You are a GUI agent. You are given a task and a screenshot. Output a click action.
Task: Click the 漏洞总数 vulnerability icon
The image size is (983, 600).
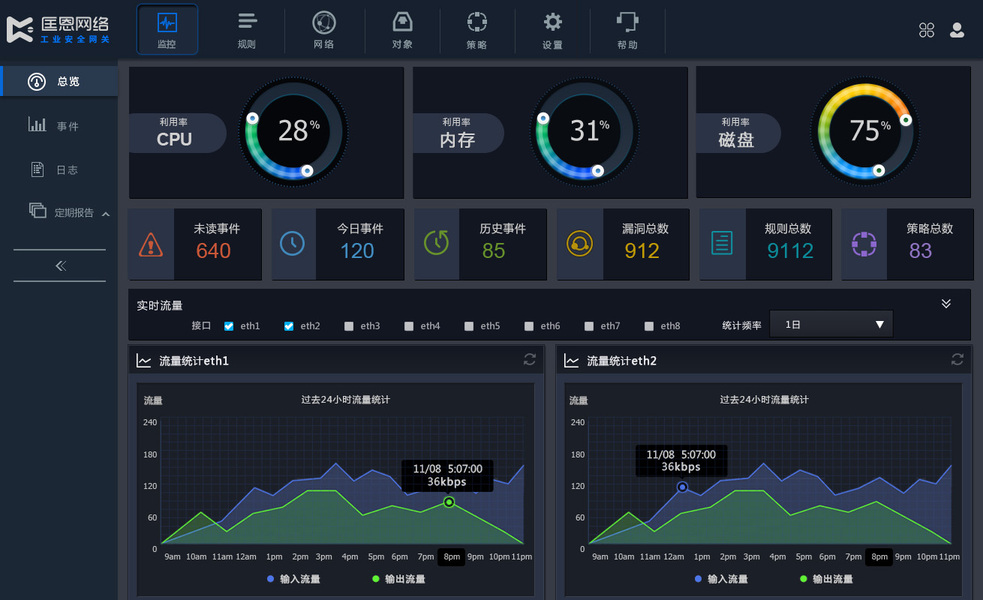(579, 243)
